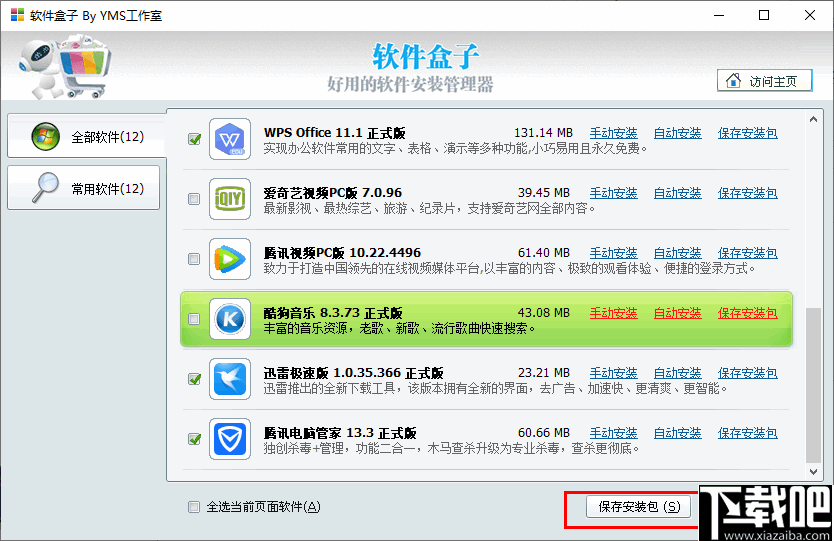Screen dimensions: 834x541
Task: Click 手动安装 for 腾讯视频PC版
Action: 613,253
